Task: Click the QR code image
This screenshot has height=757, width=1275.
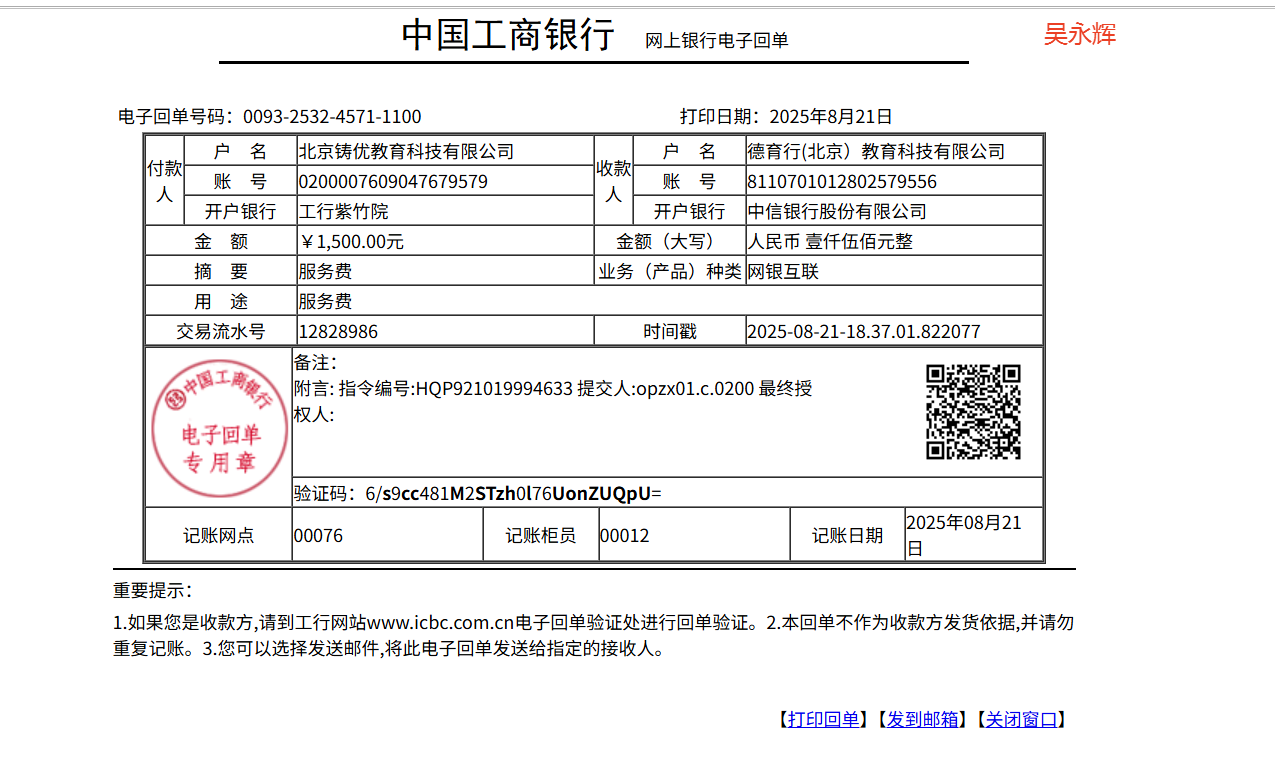Action: [973, 412]
